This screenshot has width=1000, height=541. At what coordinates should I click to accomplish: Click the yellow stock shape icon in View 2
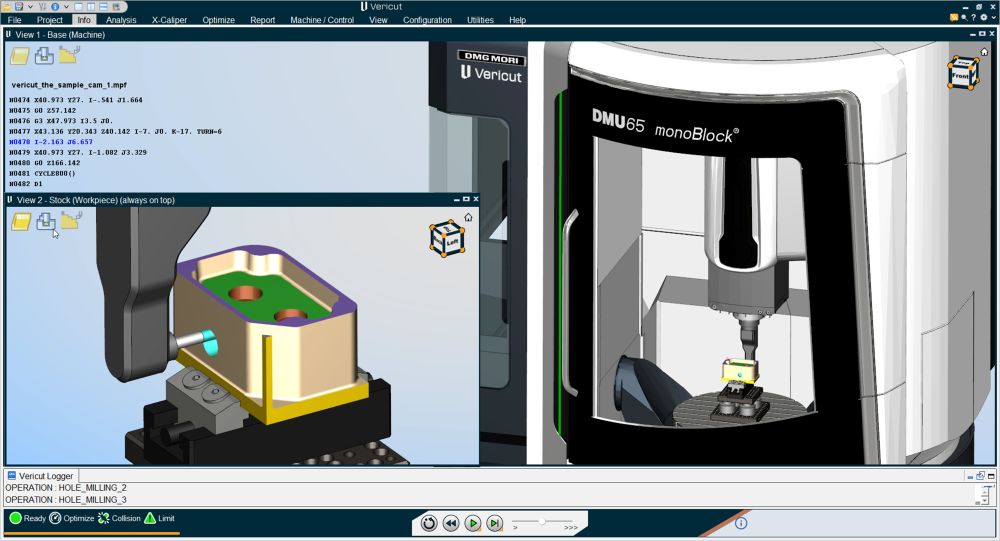(x=20, y=221)
